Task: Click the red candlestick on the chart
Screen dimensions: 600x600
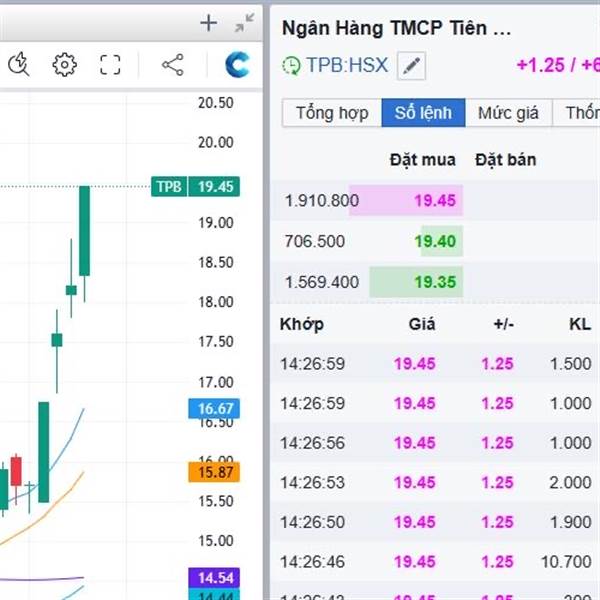Action: coord(16,471)
